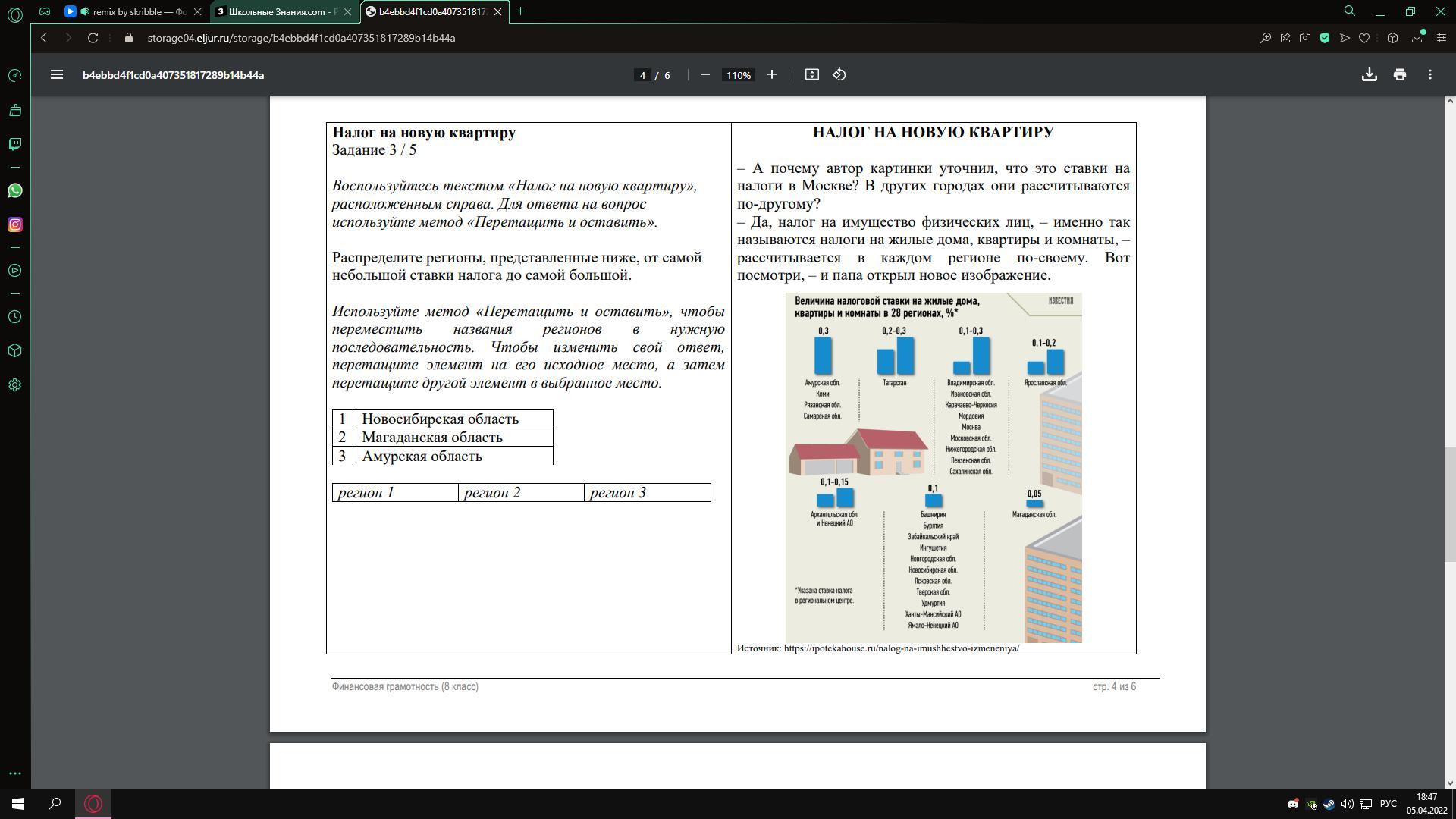This screenshot has width=1456, height=819.
Task: Click the ipotekahouse.ru source URL text
Action: [902, 648]
